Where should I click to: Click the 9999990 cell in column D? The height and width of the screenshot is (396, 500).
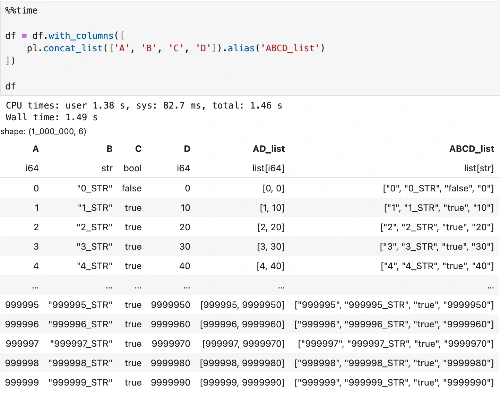[x=170, y=382]
